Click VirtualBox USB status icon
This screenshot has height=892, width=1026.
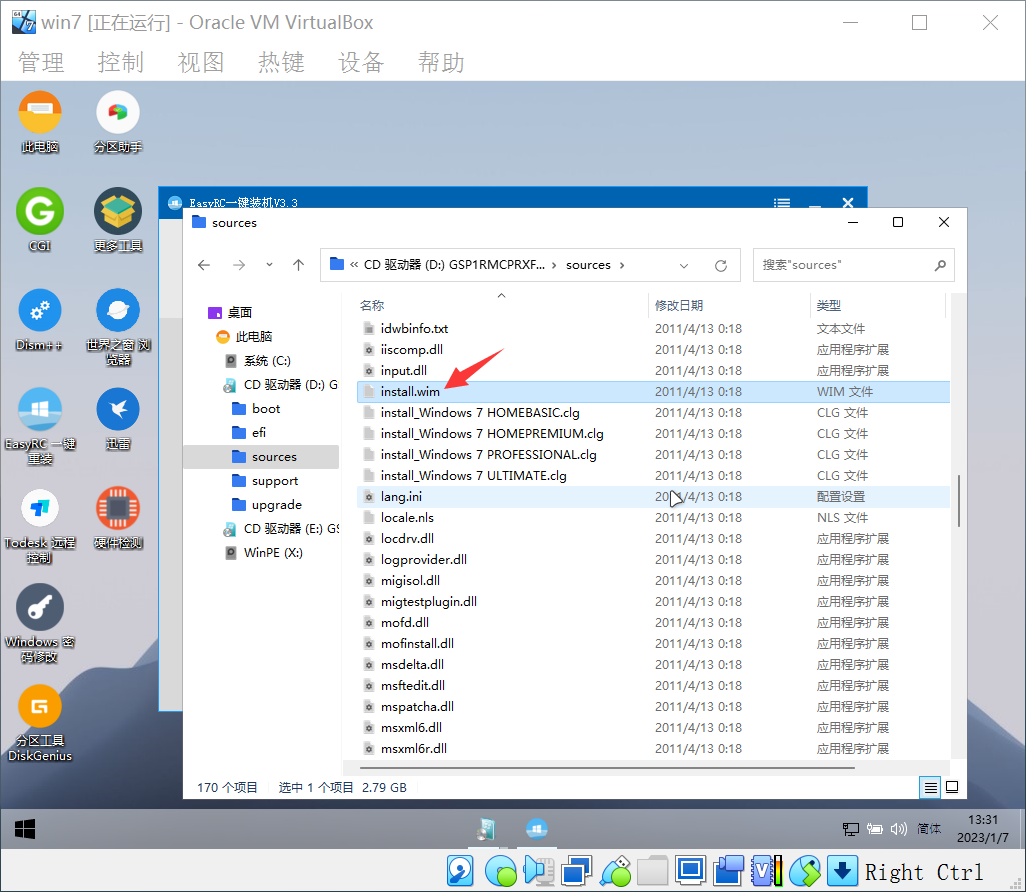pyautogui.click(x=616, y=871)
